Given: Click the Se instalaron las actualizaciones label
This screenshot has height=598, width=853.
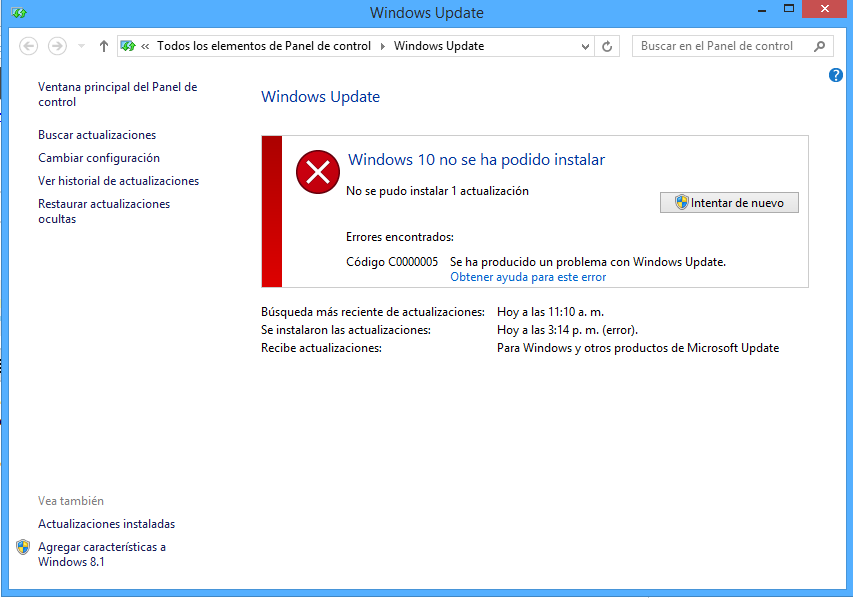Looking at the screenshot, I should click(346, 330).
